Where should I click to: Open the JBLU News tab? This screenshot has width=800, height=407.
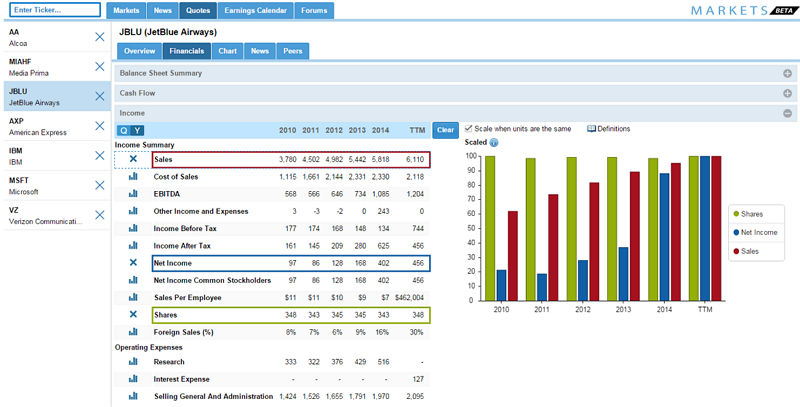(x=260, y=51)
